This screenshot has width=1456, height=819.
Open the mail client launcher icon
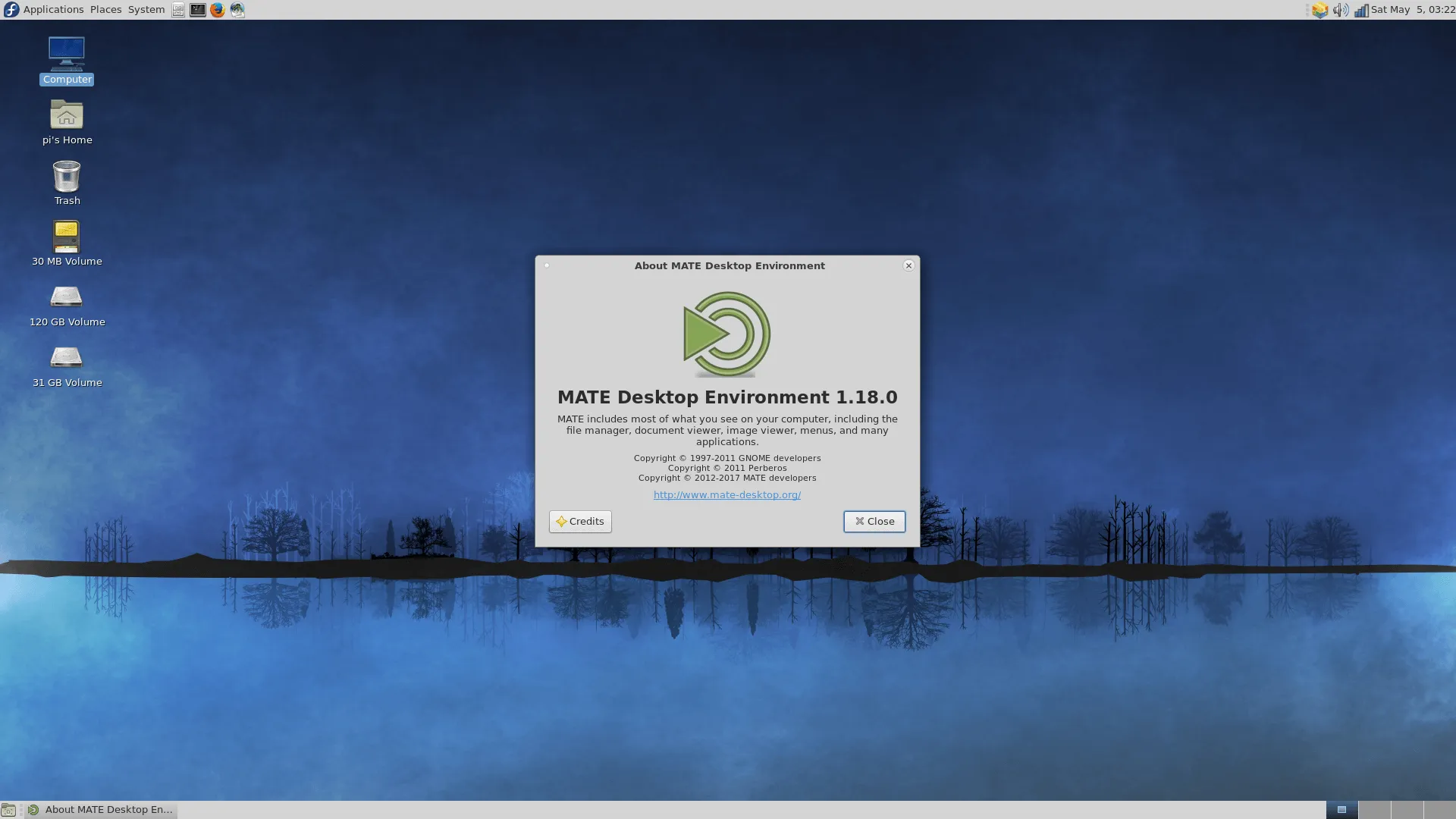(237, 10)
